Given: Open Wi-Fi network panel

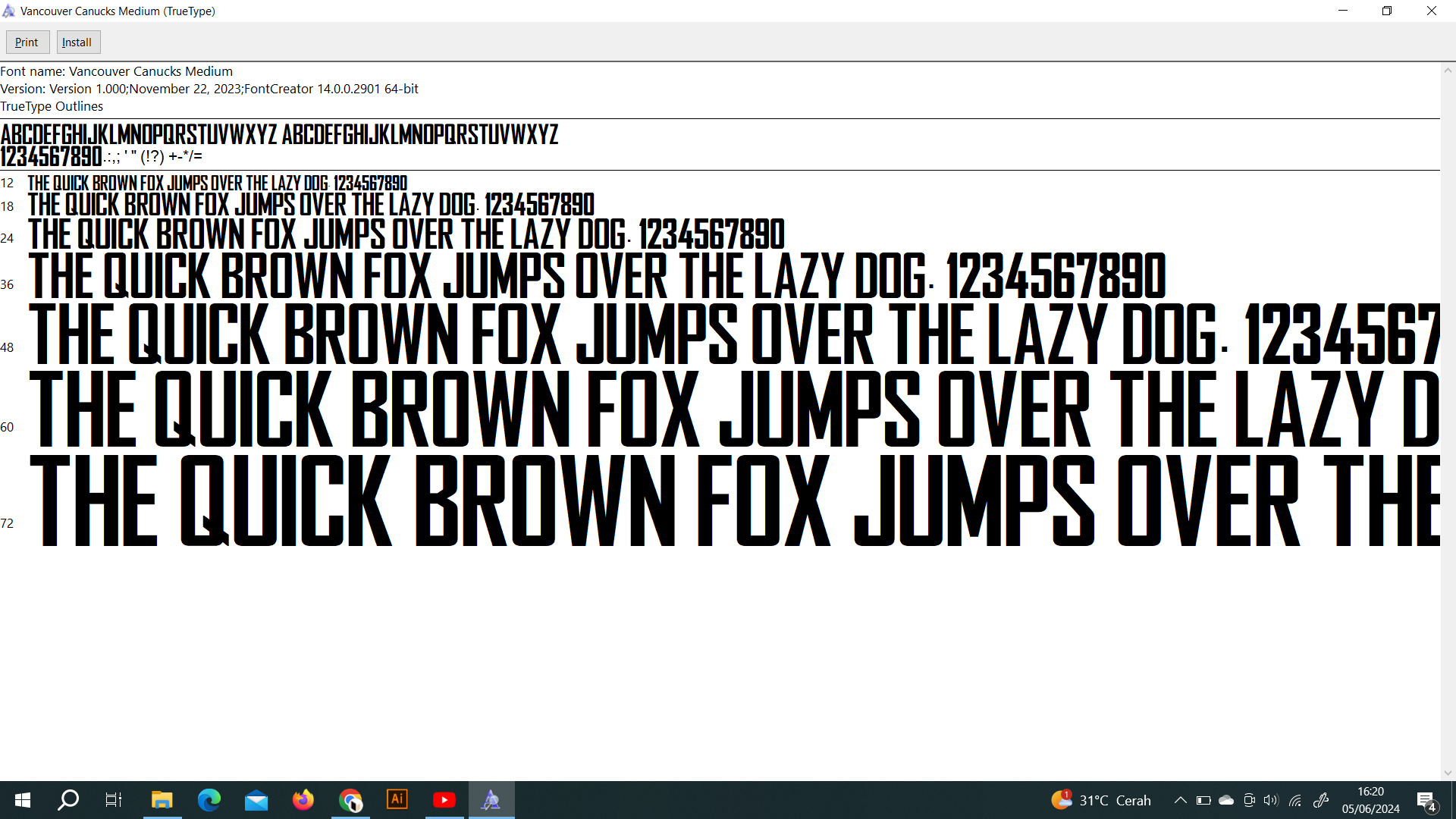Looking at the screenshot, I should (1295, 800).
